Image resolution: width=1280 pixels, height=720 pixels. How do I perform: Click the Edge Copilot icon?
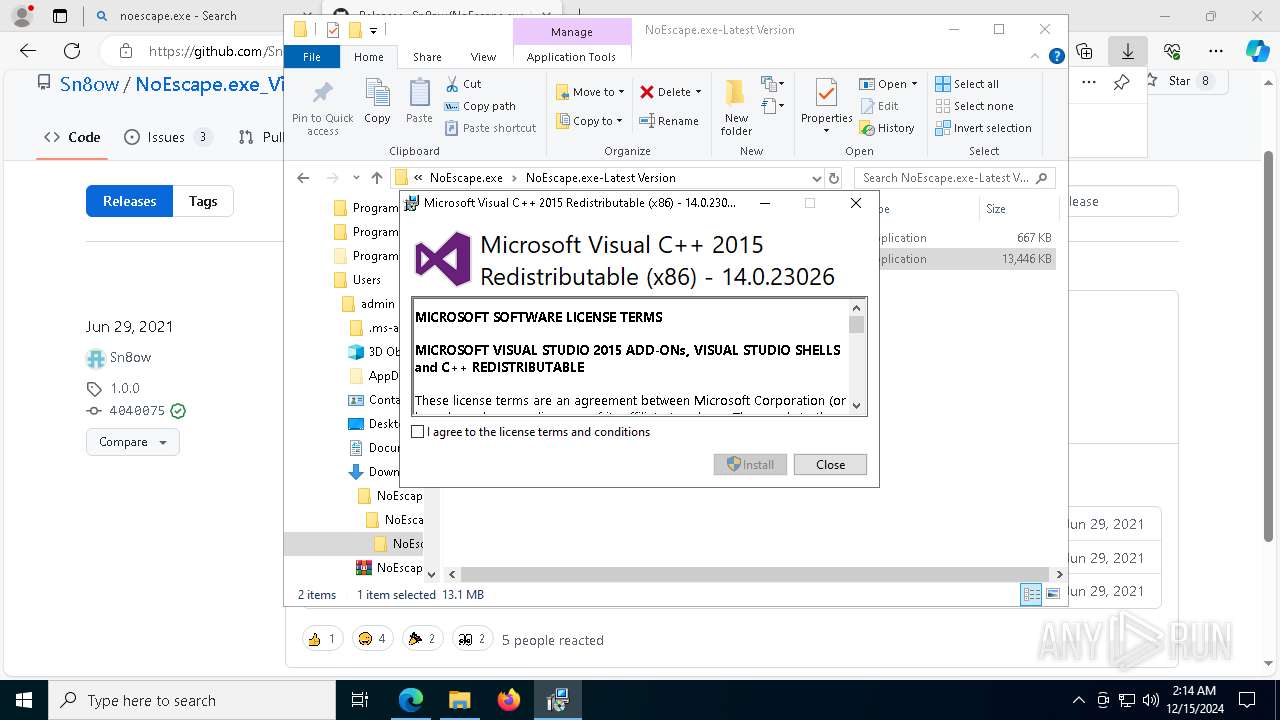pyautogui.click(x=1257, y=51)
